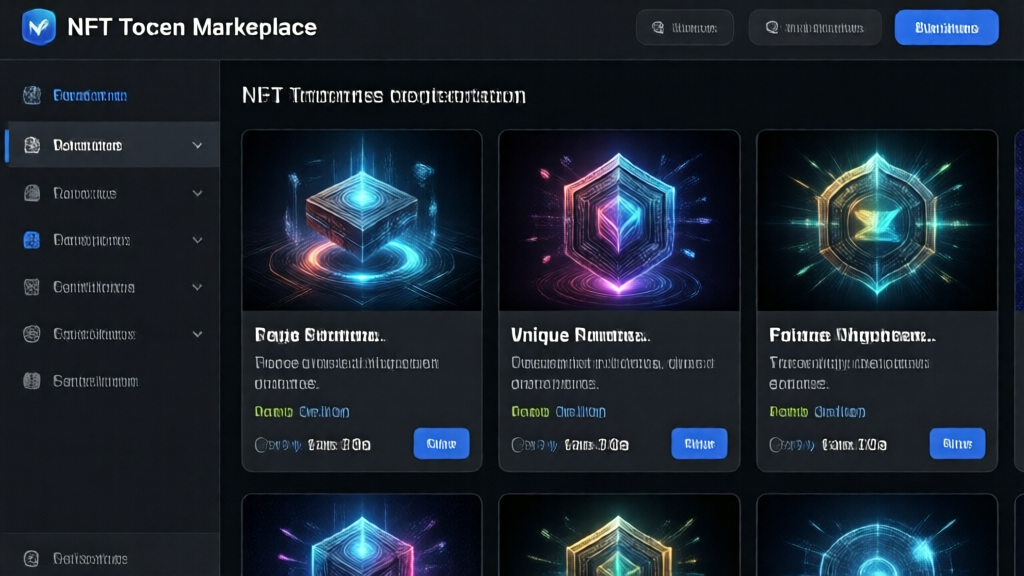Open the sidebar footer menu label at the bottom
Image resolution: width=1024 pixels, height=576 pixels.
pos(90,558)
